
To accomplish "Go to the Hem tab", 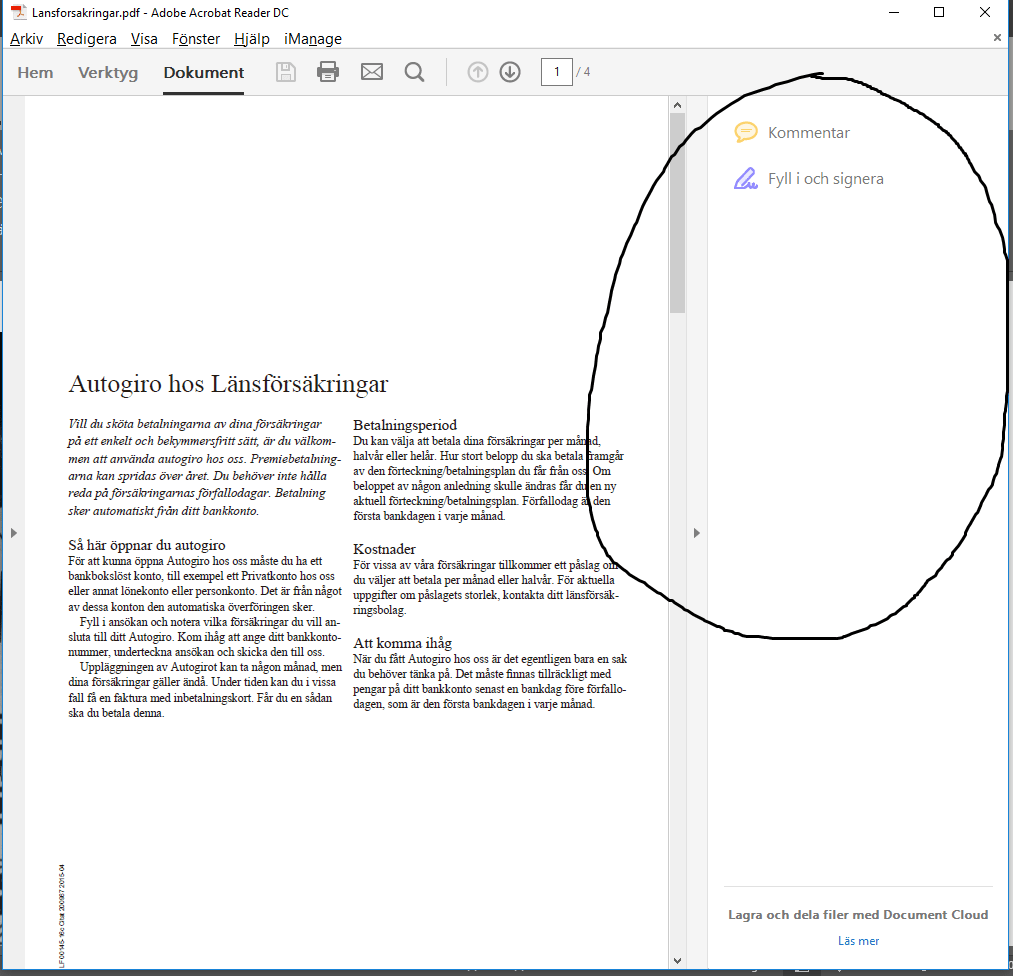I will tap(35, 72).
